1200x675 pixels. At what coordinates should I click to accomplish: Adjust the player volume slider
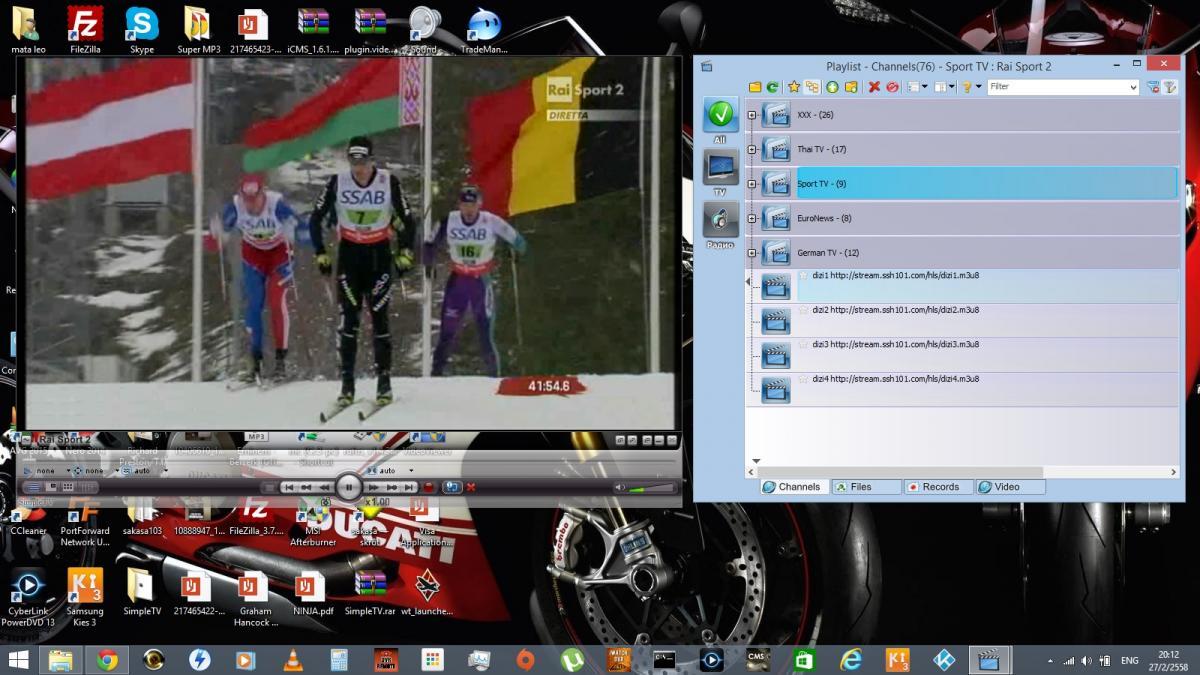651,488
